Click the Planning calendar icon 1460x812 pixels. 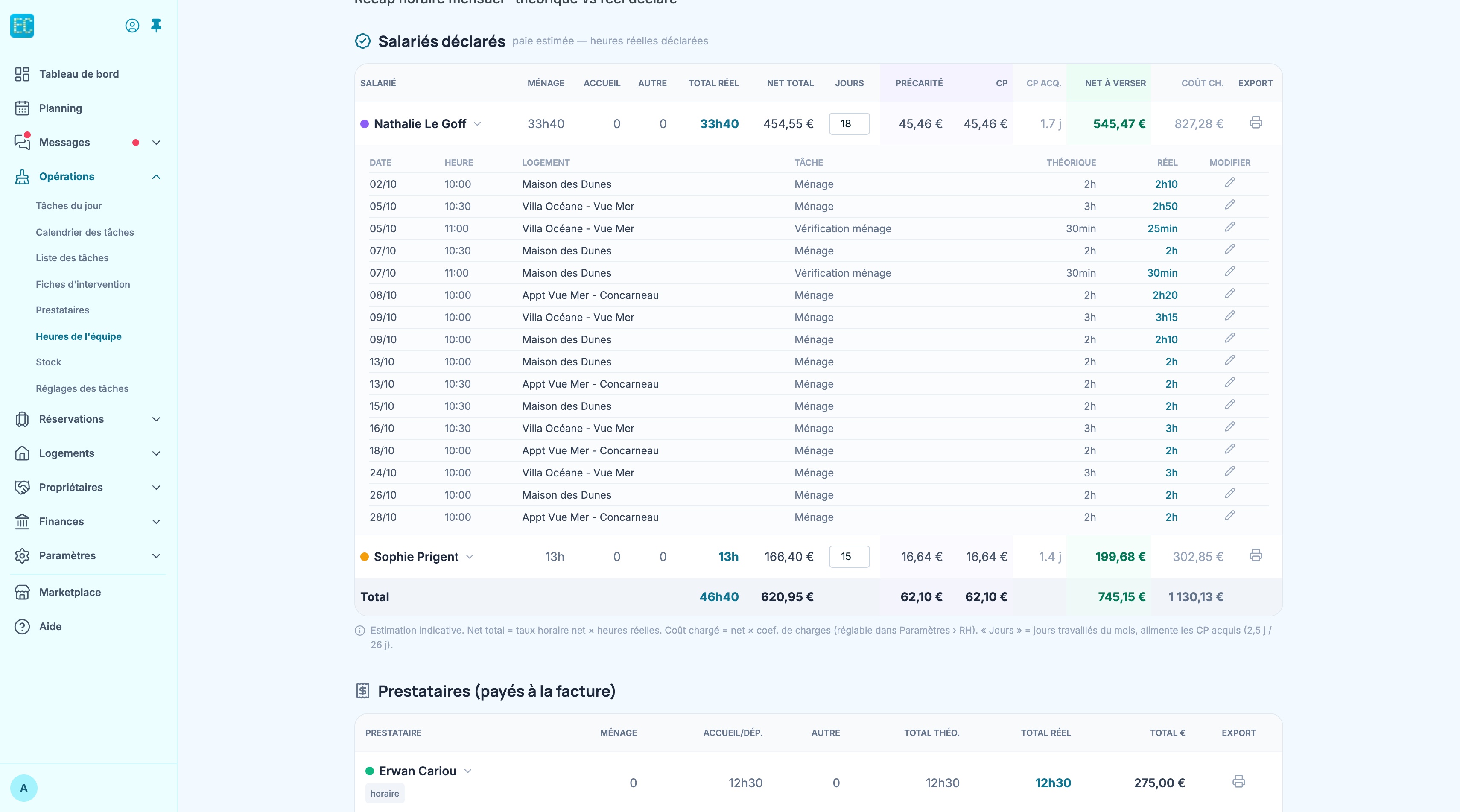(x=22, y=108)
